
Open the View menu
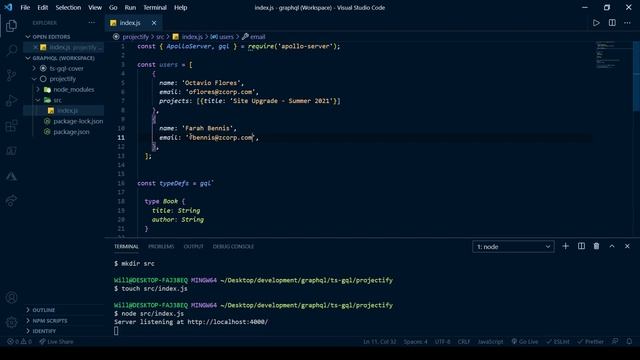coord(95,7)
